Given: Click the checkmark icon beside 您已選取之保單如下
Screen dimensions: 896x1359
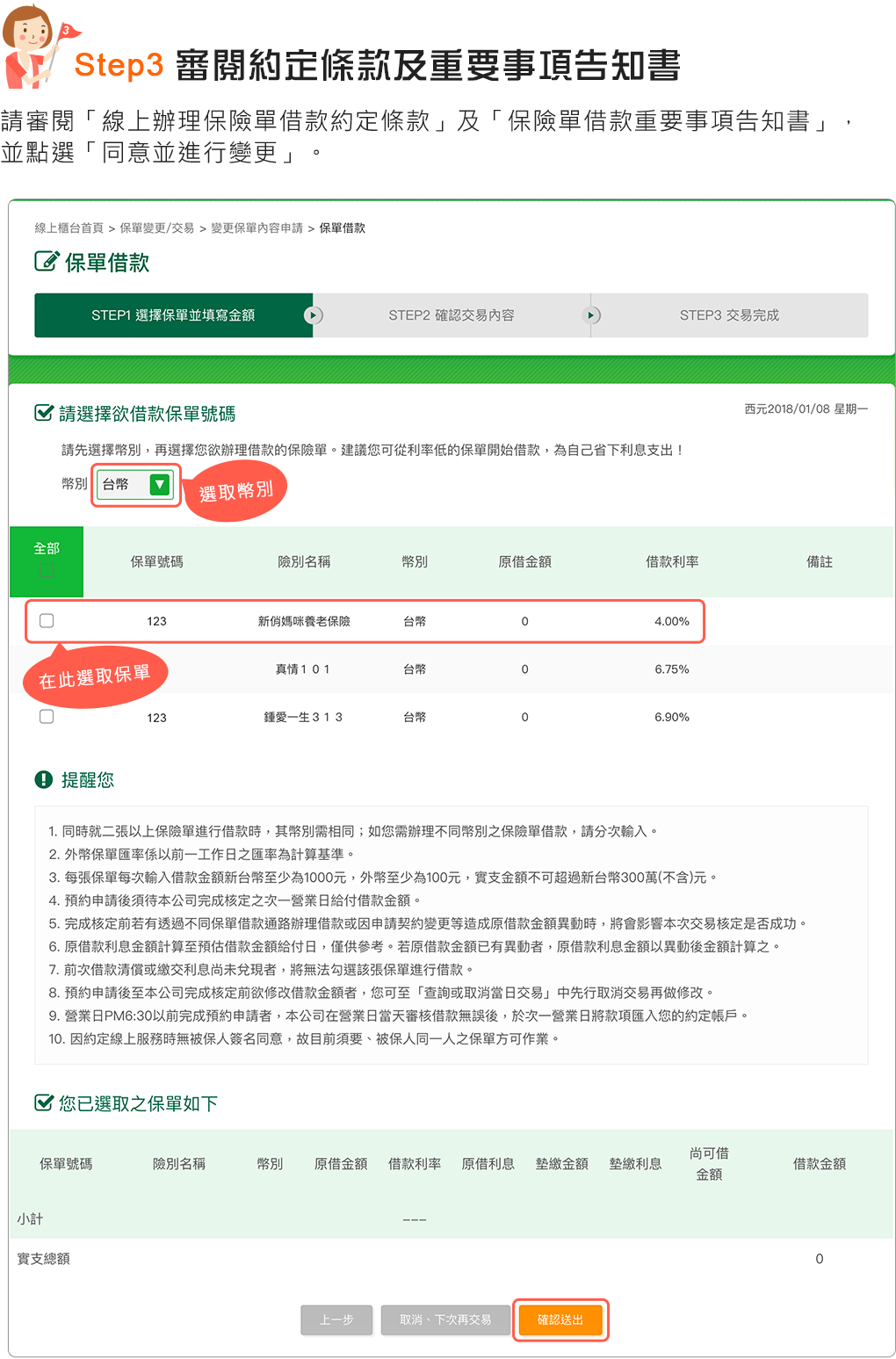Looking at the screenshot, I should pyautogui.click(x=44, y=1102).
